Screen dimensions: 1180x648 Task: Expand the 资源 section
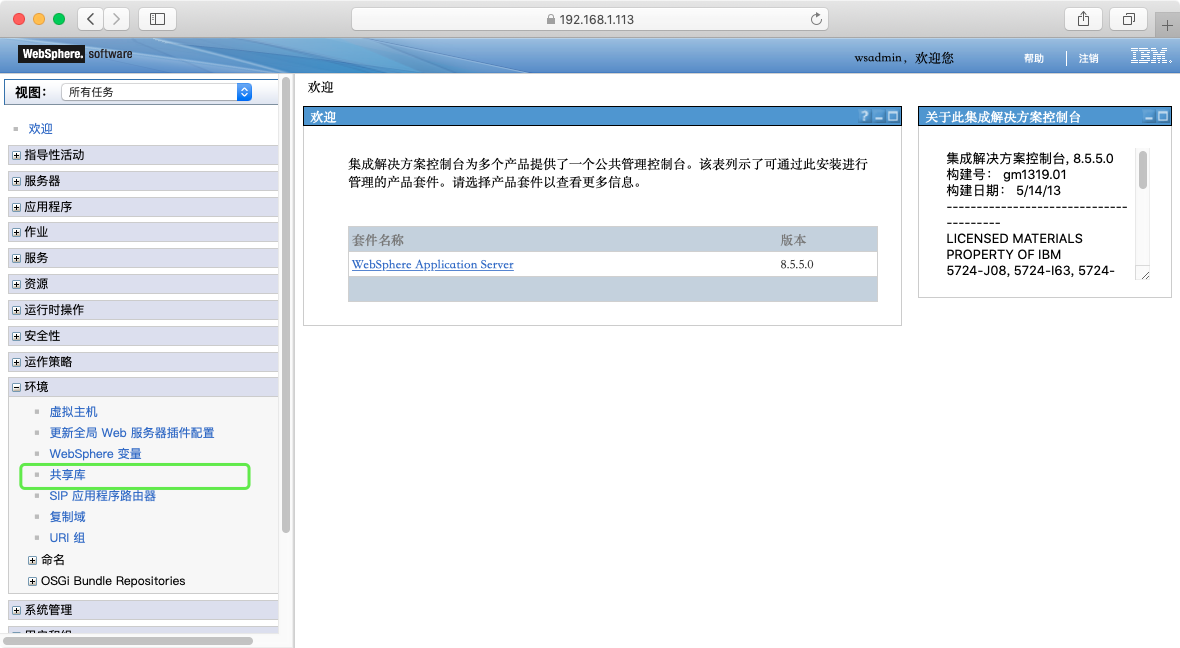tap(17, 284)
